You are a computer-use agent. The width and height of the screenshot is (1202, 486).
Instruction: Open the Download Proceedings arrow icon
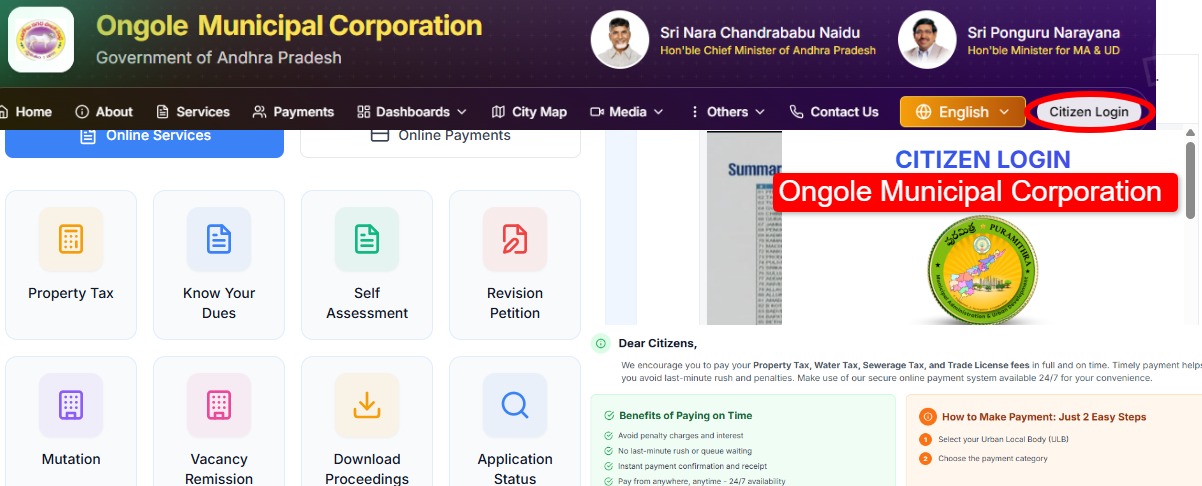point(367,405)
